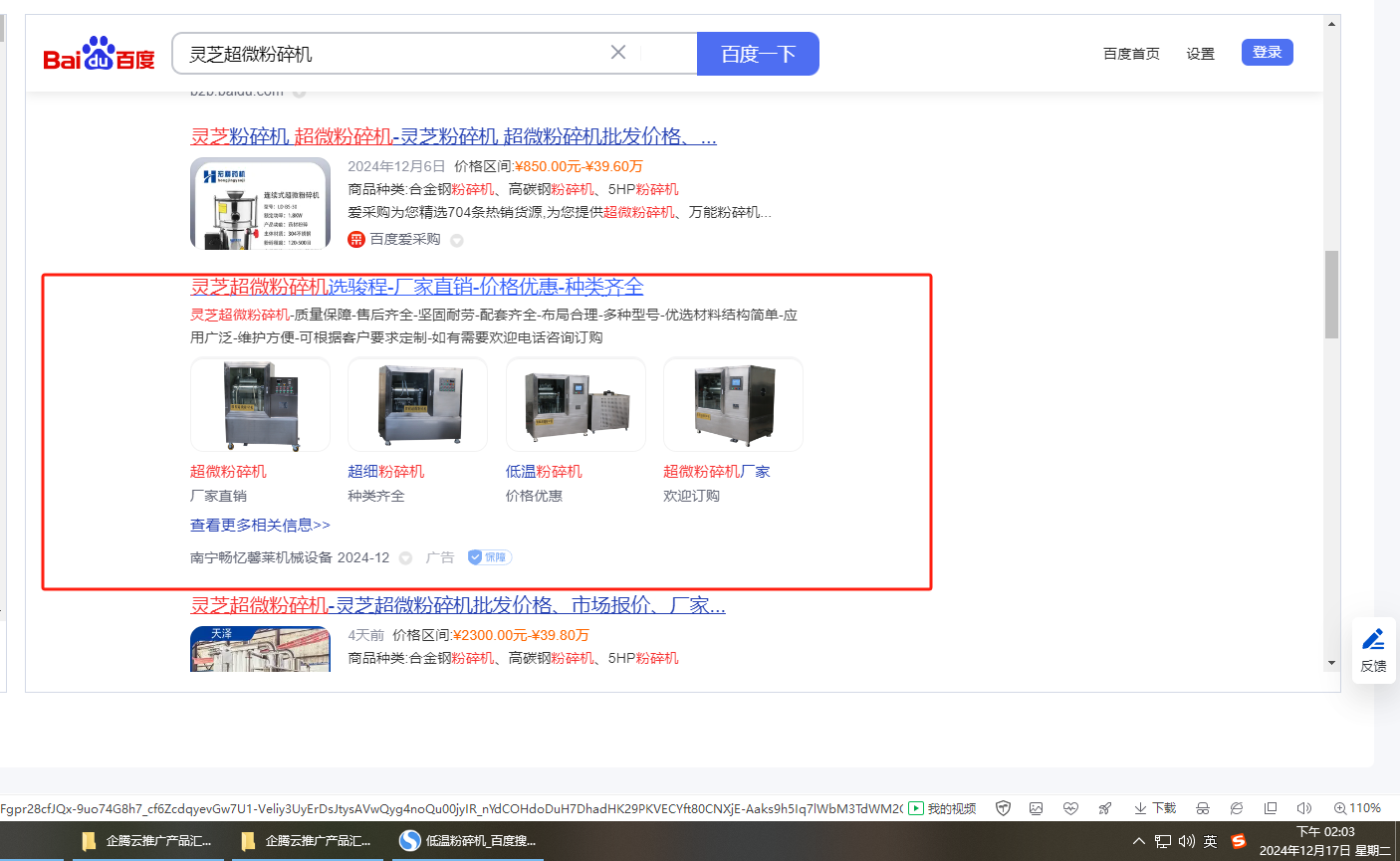This screenshot has width=1400, height=861.
Task: Click the 欢迎订购 caption text
Action: [692, 496]
